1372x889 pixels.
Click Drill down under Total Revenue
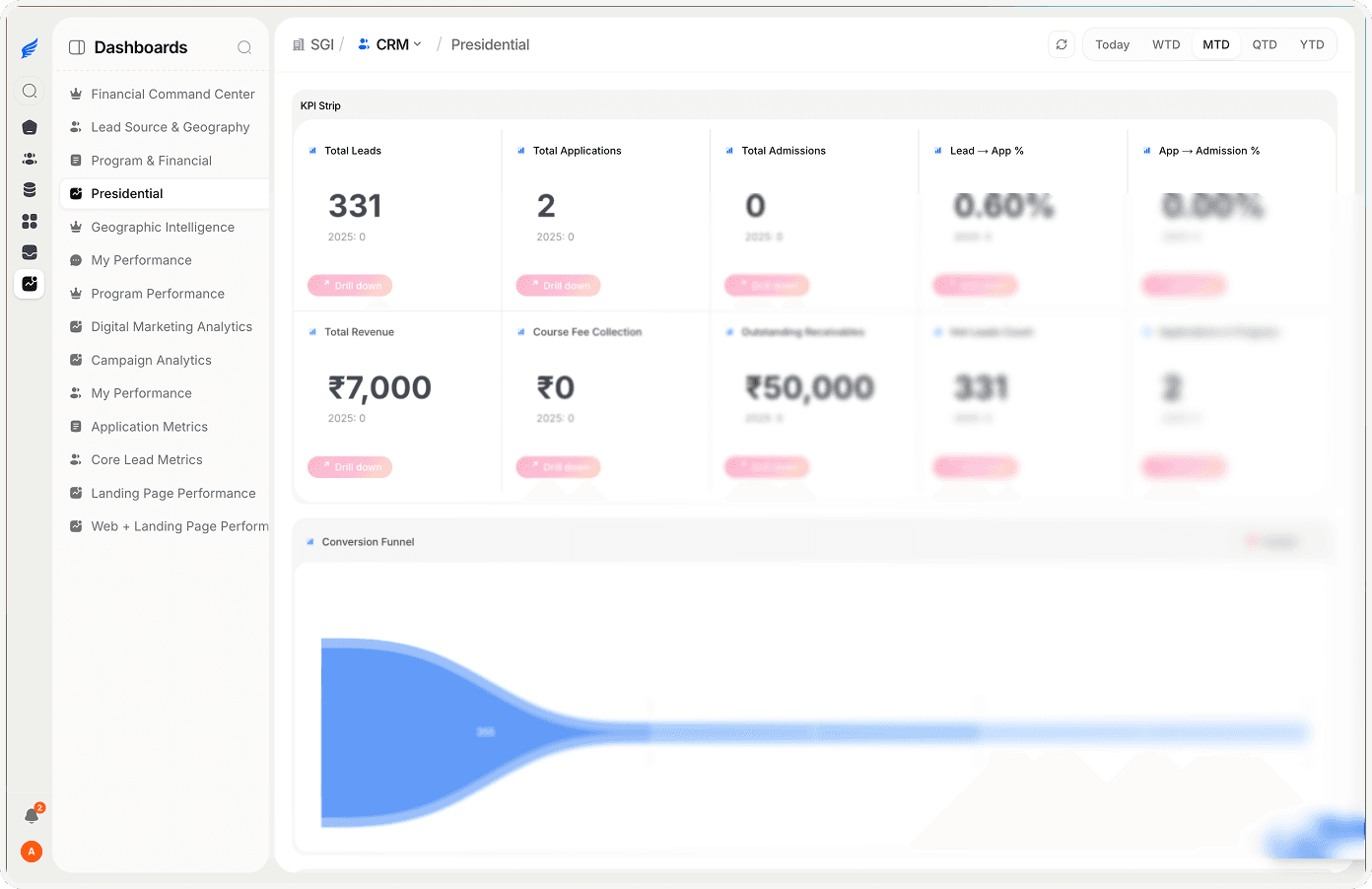pyautogui.click(x=350, y=467)
